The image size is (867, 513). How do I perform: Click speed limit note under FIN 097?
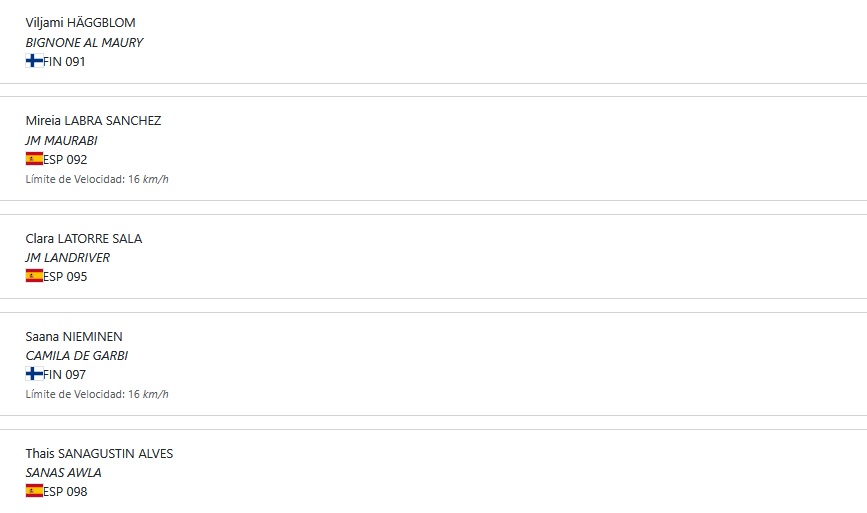[97, 394]
